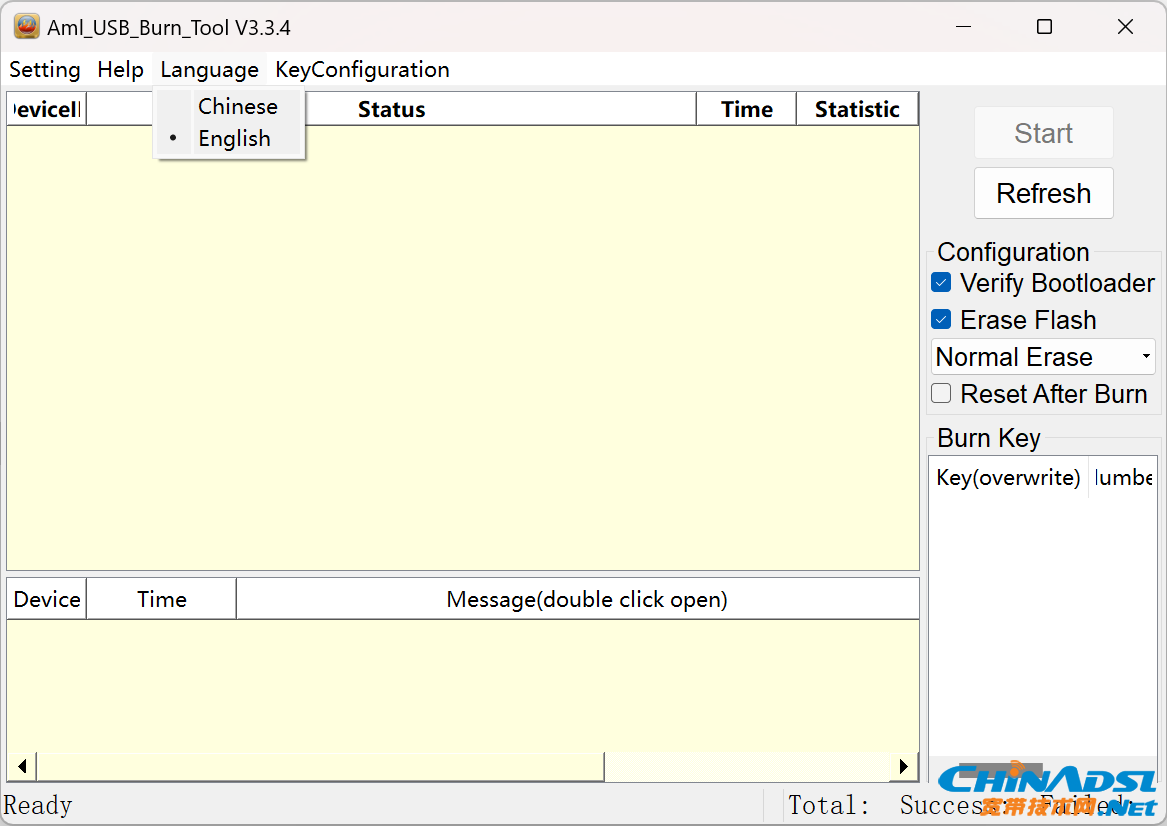Open the Help menu
This screenshot has width=1167, height=826.
pos(121,70)
